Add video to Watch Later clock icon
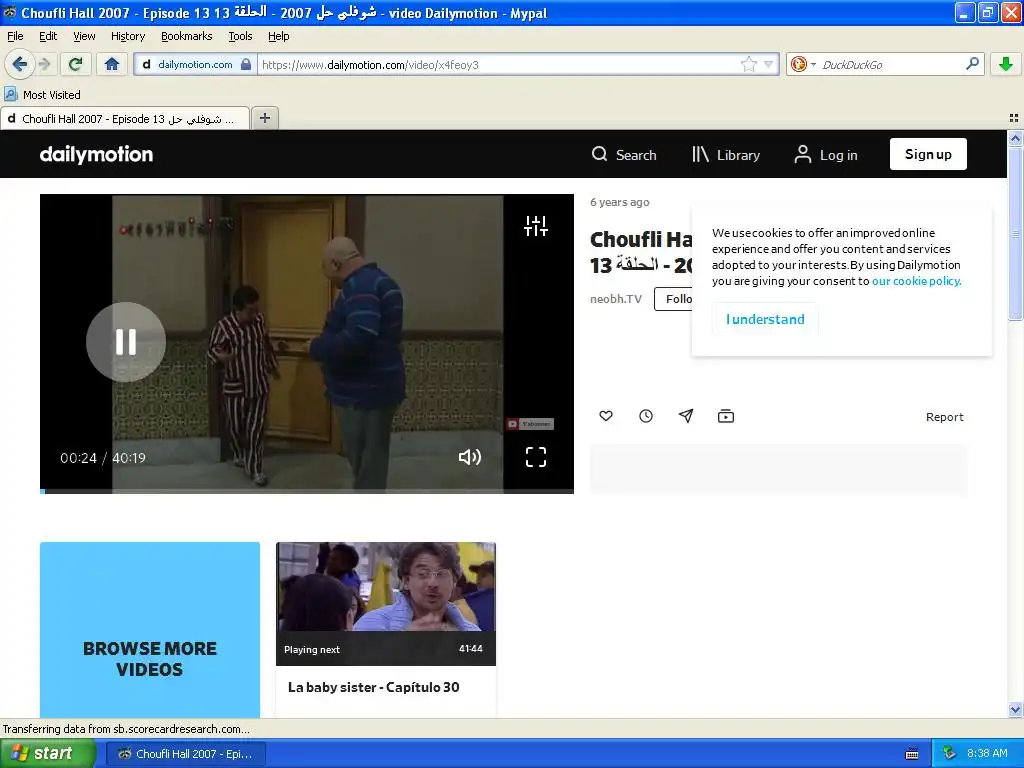1024x768 pixels. pyautogui.click(x=646, y=416)
